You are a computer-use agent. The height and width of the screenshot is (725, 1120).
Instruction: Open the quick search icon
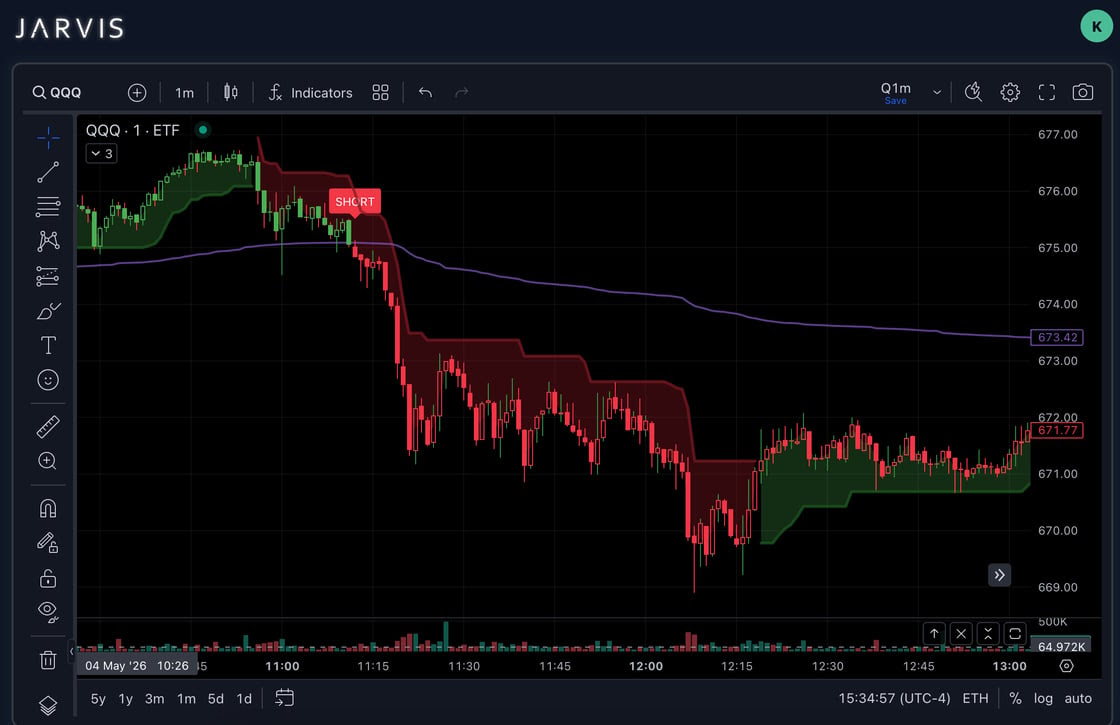(x=973, y=92)
